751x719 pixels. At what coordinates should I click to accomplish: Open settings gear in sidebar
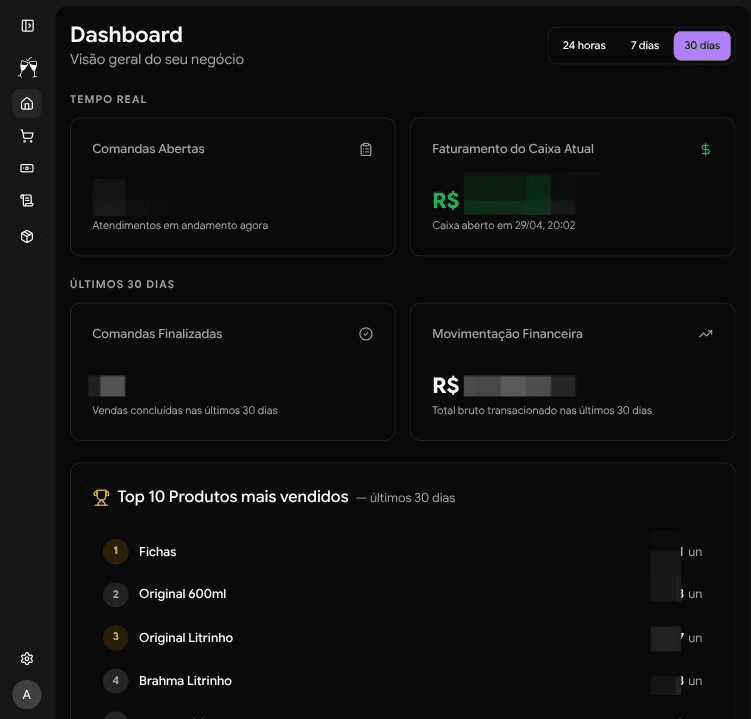point(27,659)
